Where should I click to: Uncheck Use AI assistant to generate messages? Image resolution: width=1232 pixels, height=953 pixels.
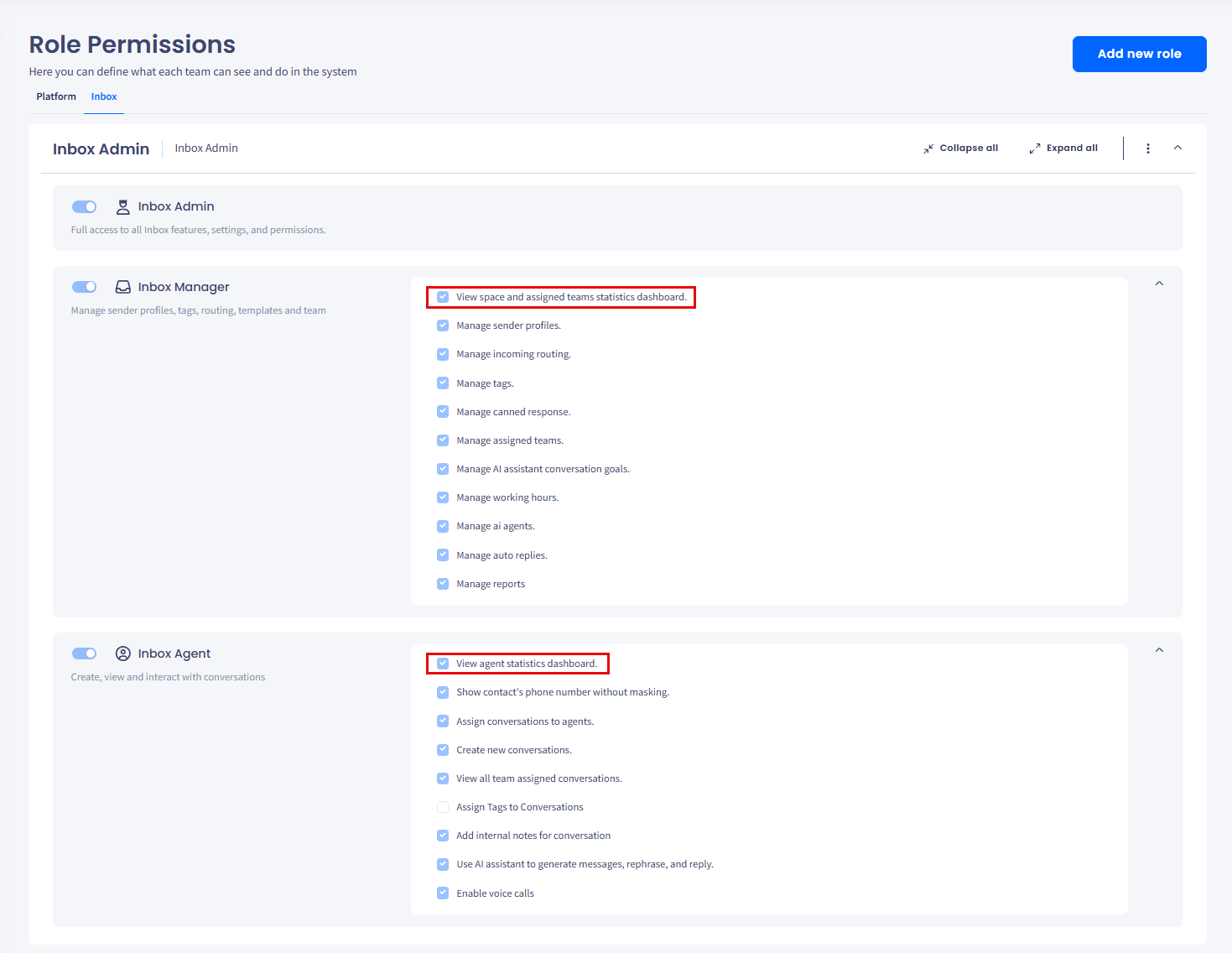point(443,864)
